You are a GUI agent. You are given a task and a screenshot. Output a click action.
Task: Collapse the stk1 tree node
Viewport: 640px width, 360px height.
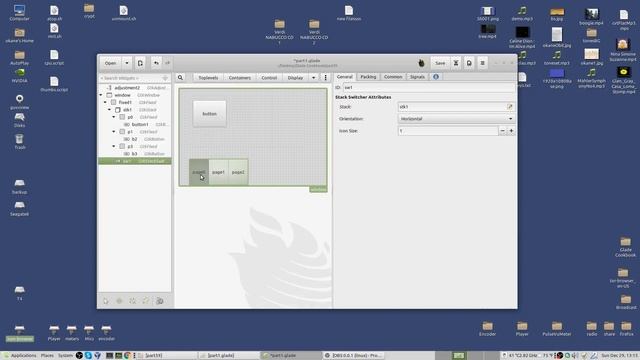tap(109, 110)
